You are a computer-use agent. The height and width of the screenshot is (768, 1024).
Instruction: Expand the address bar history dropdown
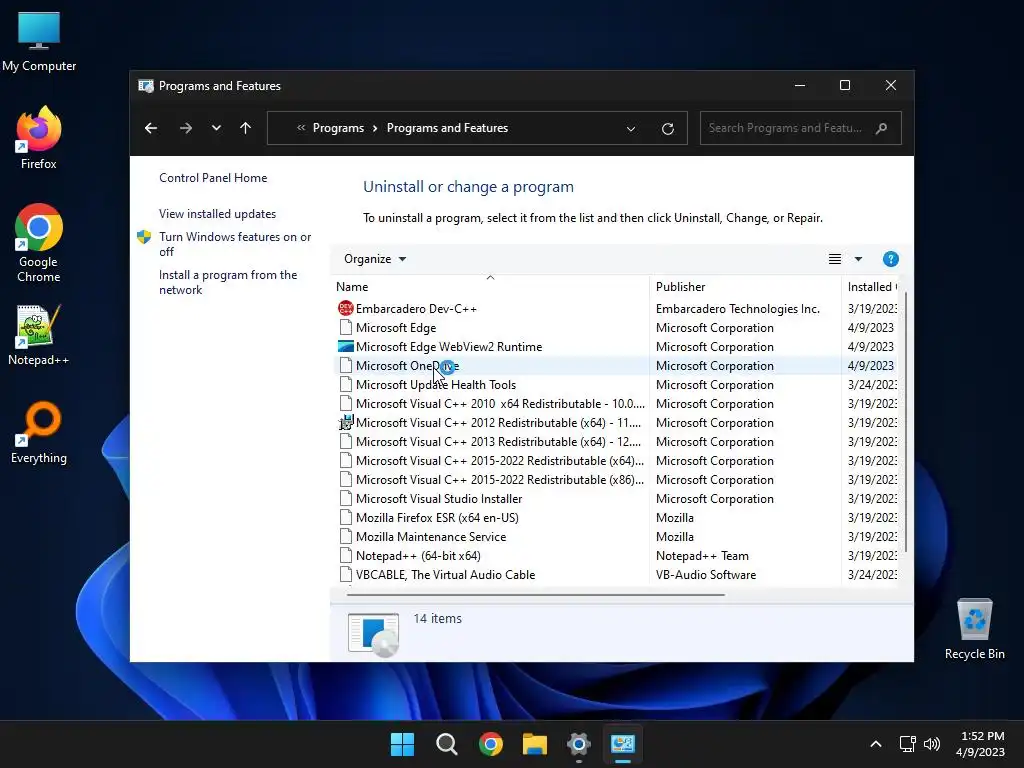(x=631, y=129)
